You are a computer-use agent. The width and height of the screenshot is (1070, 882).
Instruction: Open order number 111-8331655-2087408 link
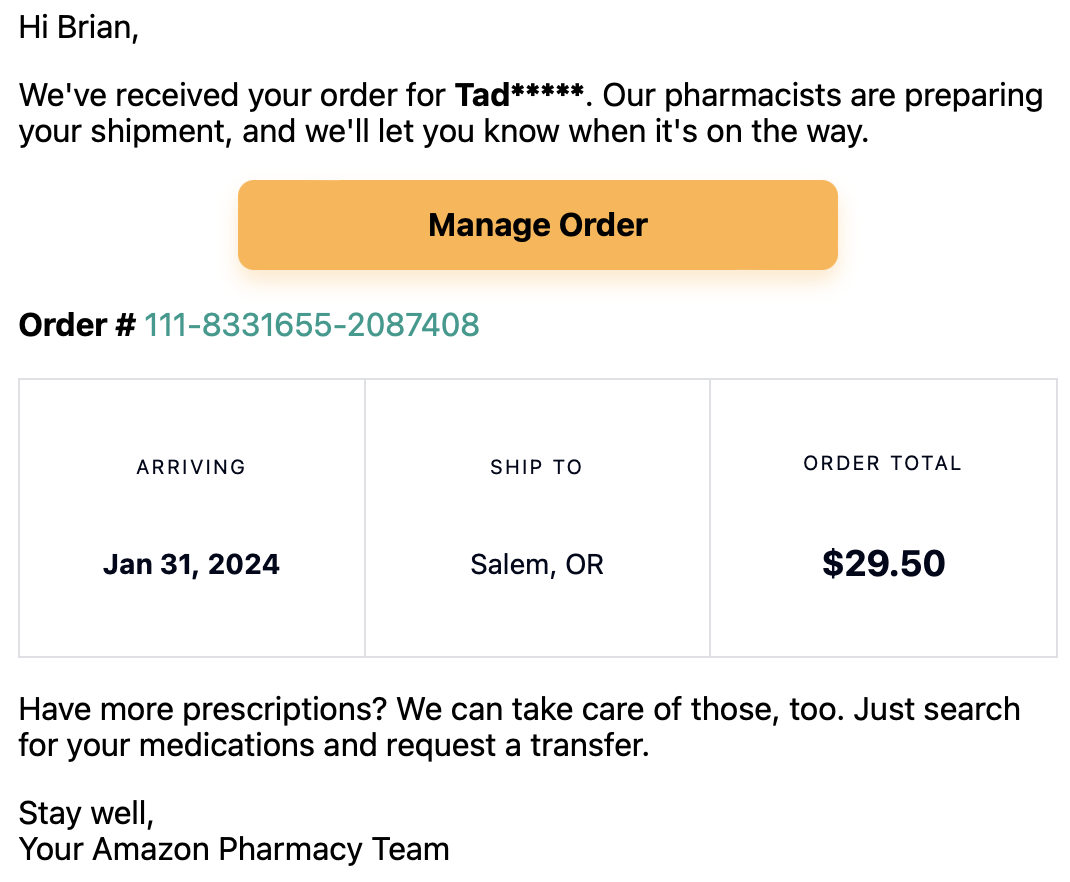point(312,325)
